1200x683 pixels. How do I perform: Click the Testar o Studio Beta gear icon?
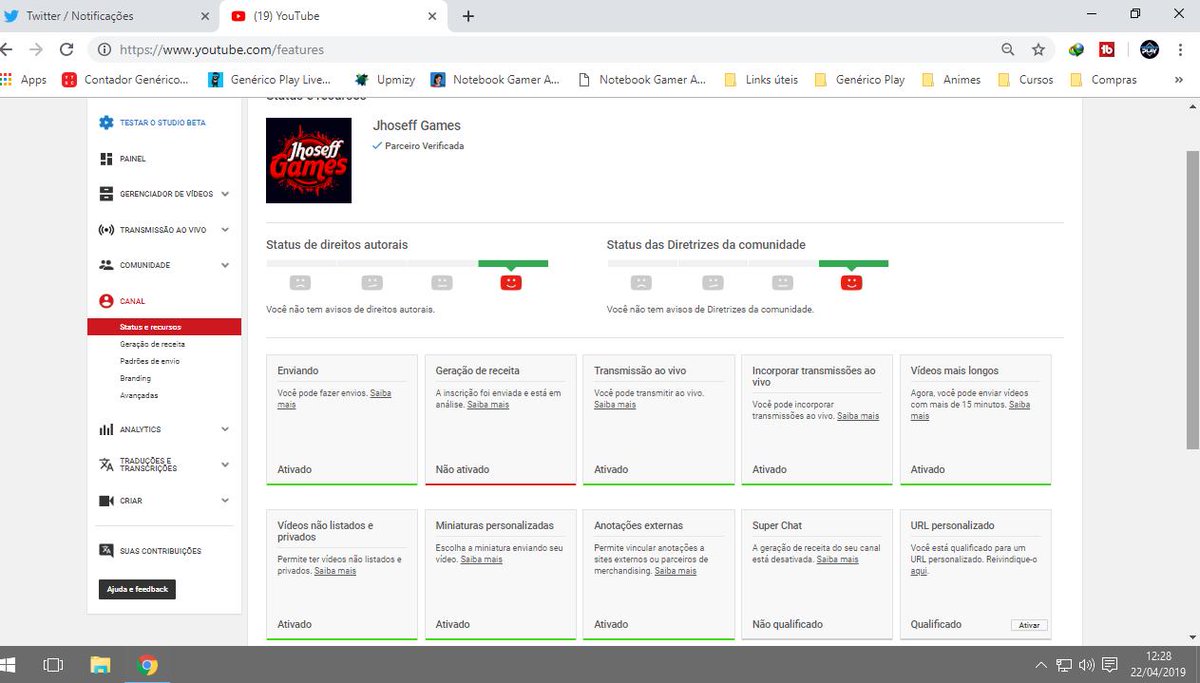pos(106,122)
